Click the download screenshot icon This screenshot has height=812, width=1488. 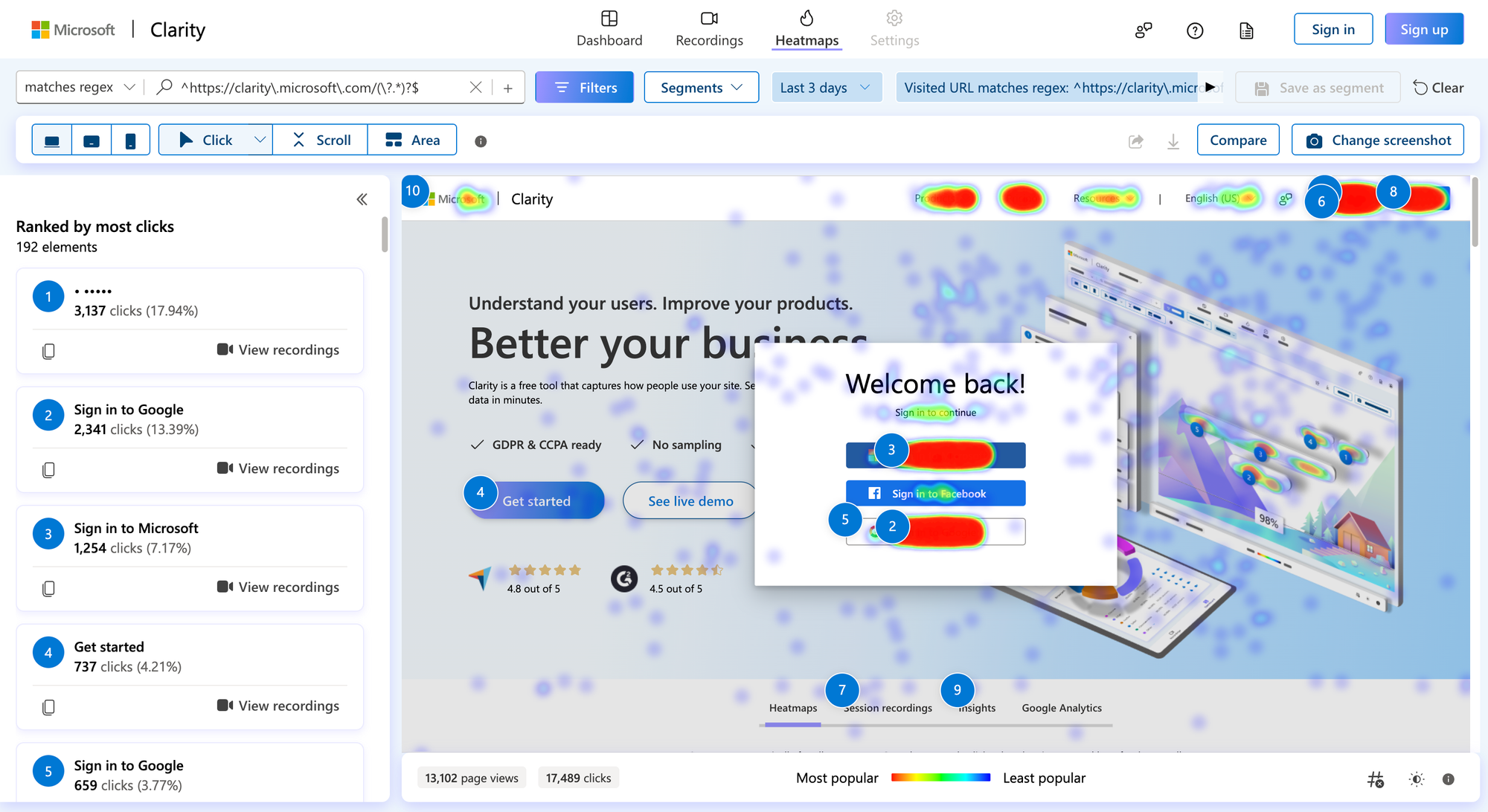click(1172, 140)
